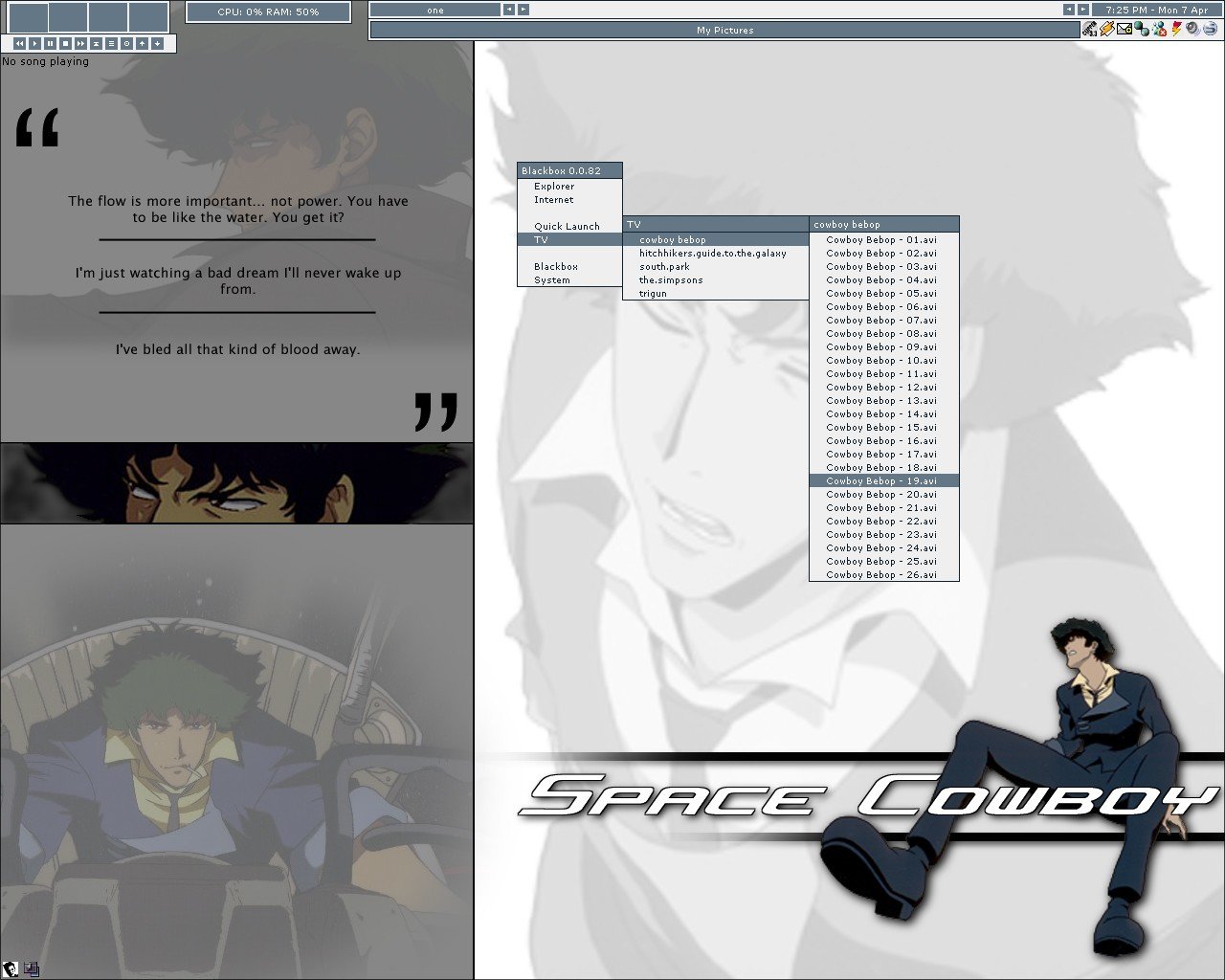Click the blue round S tray icon
Screen dimensions: 1225x980
[1211, 29]
